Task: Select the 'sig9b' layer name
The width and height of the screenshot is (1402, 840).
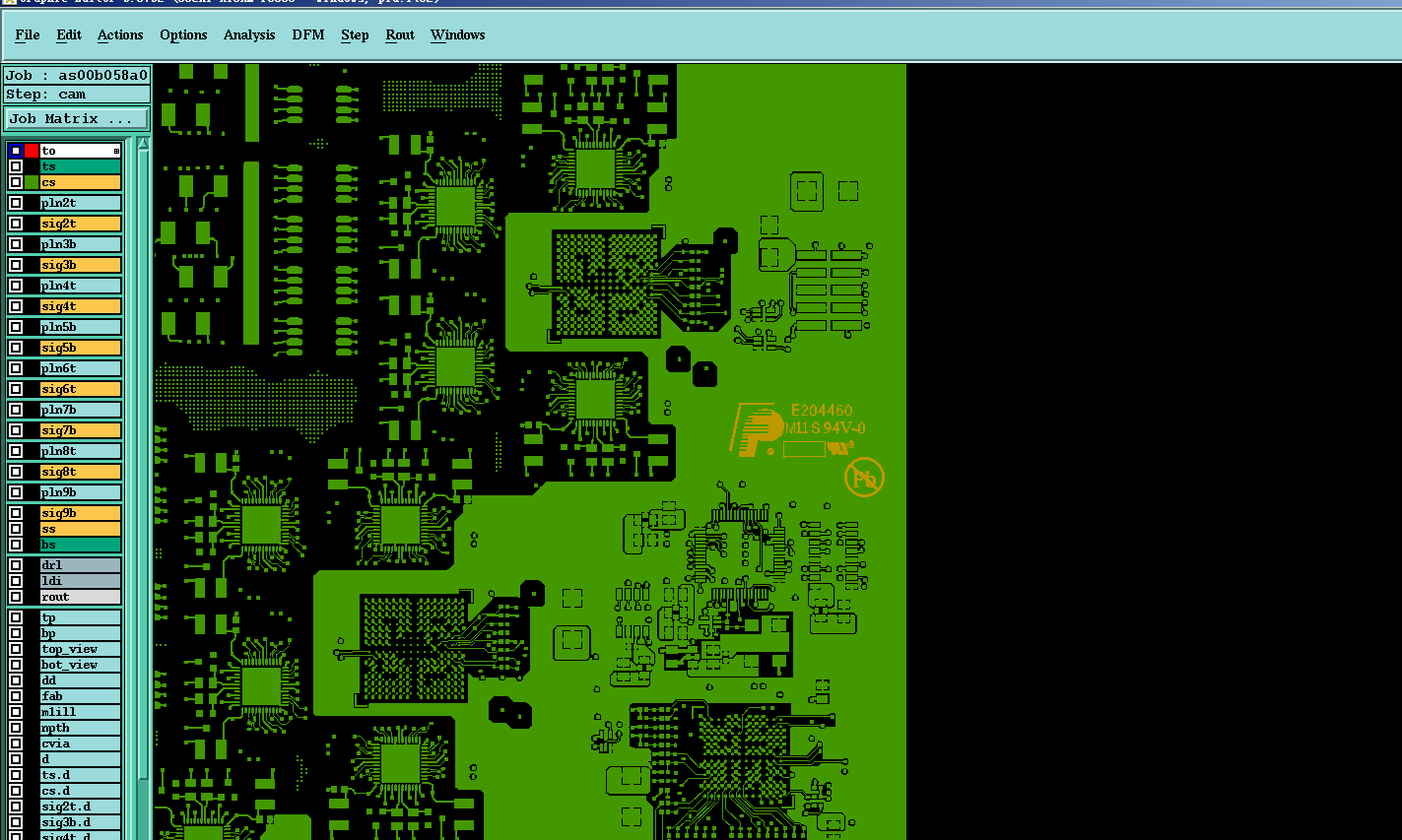Action: 80,513
